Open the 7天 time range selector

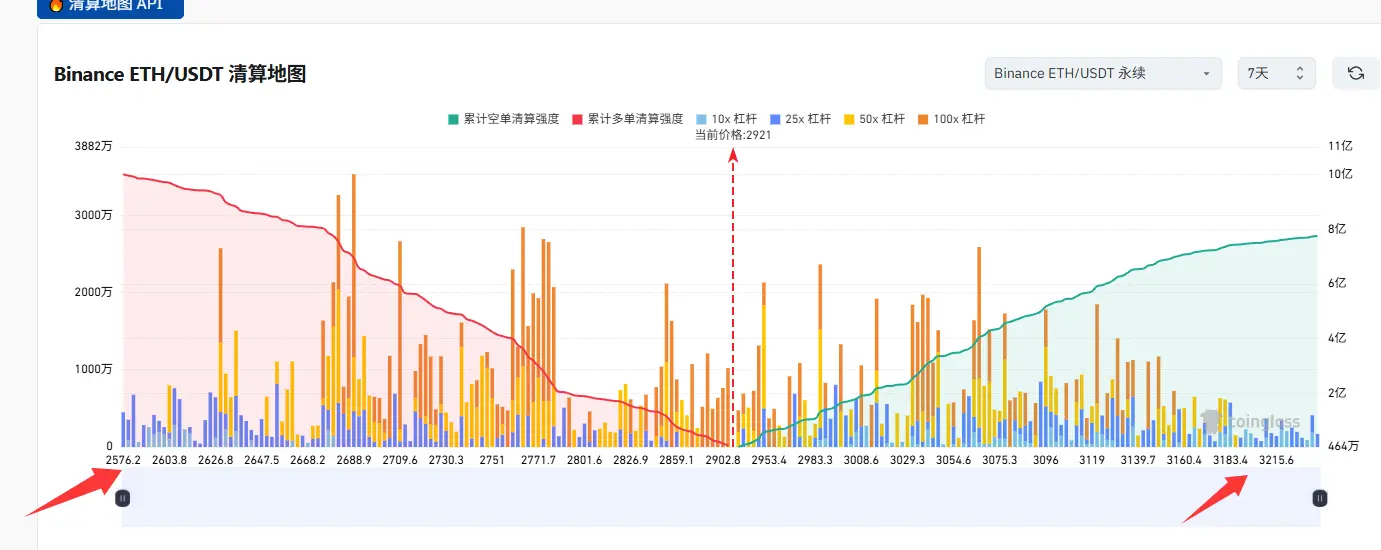pyautogui.click(x=1276, y=73)
